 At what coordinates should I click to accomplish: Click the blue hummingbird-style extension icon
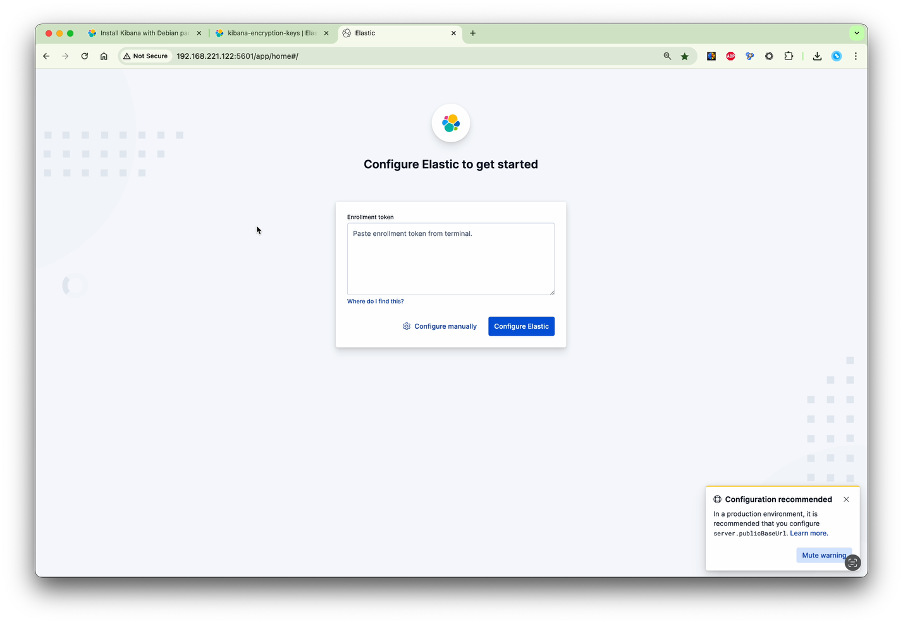pos(749,56)
